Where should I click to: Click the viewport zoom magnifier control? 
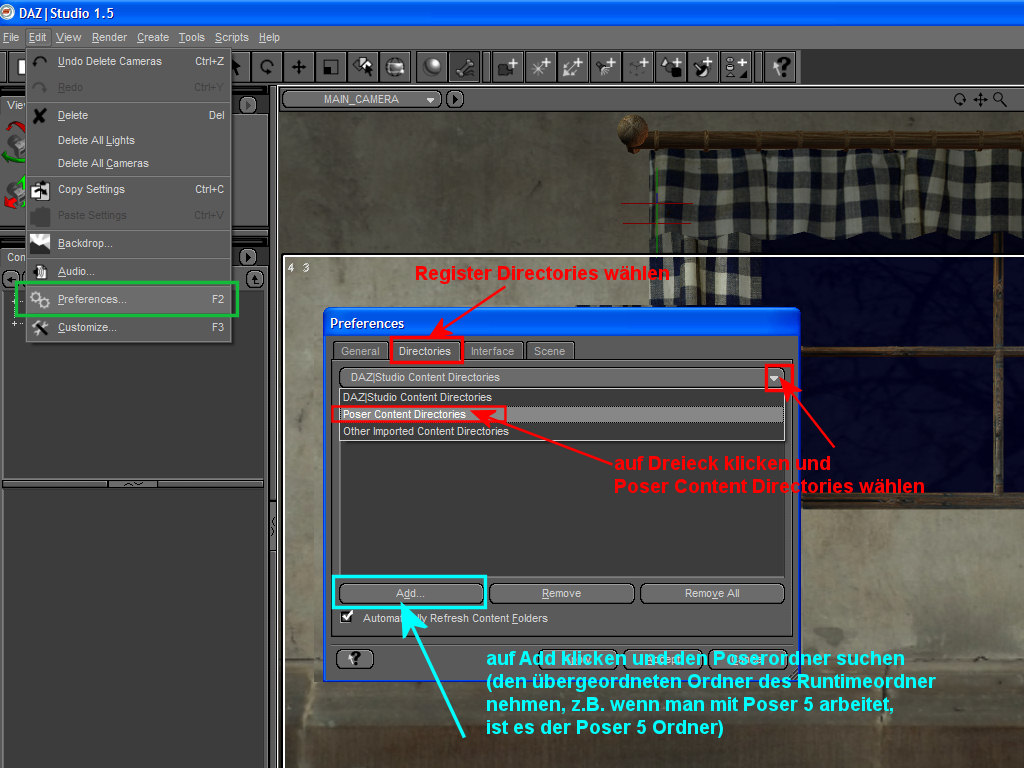(x=1000, y=99)
